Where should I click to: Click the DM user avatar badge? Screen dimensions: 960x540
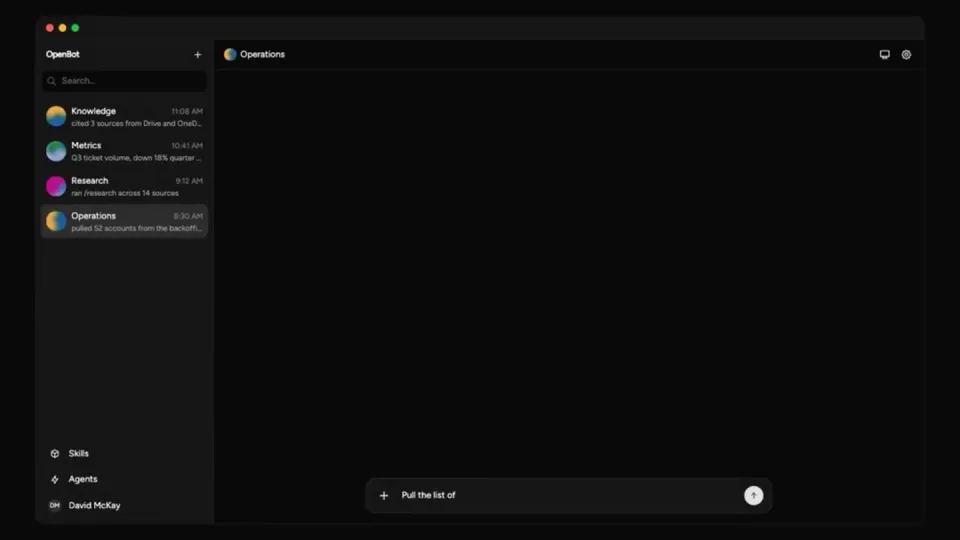54,506
